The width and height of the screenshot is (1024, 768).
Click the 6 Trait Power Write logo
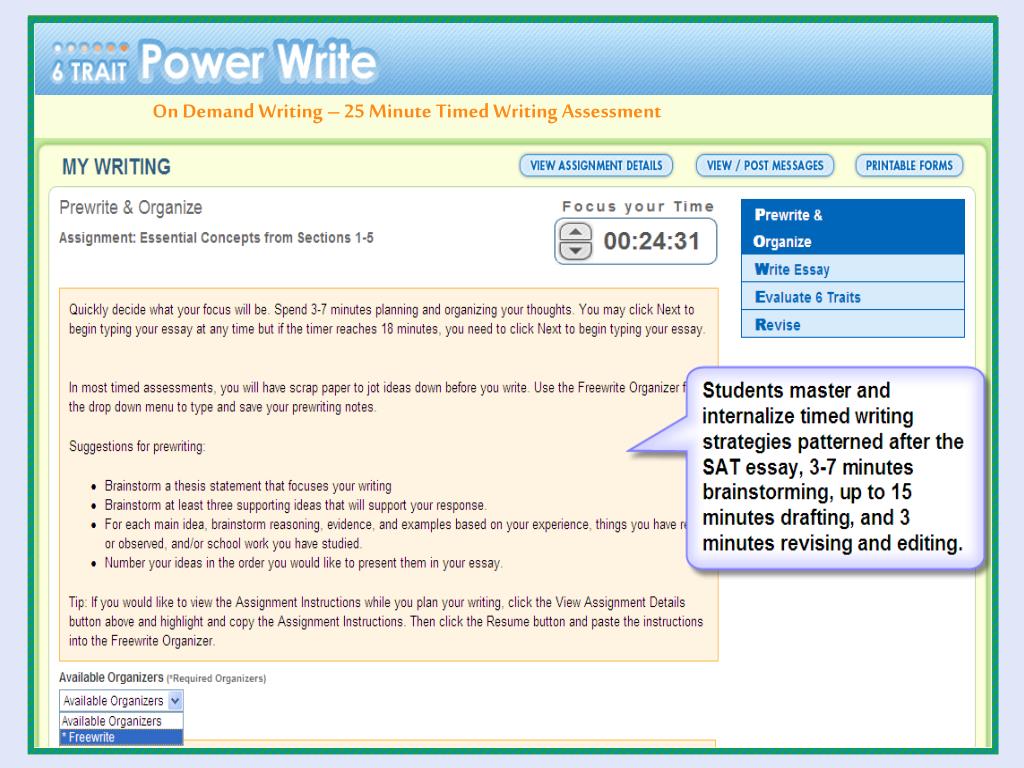click(214, 63)
